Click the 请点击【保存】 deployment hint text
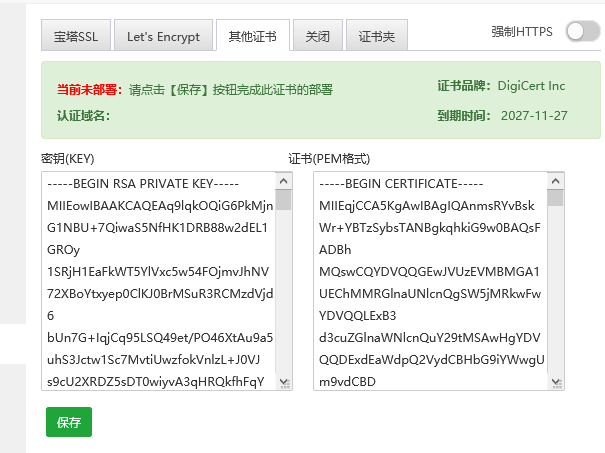The image size is (605, 453). (x=231, y=90)
